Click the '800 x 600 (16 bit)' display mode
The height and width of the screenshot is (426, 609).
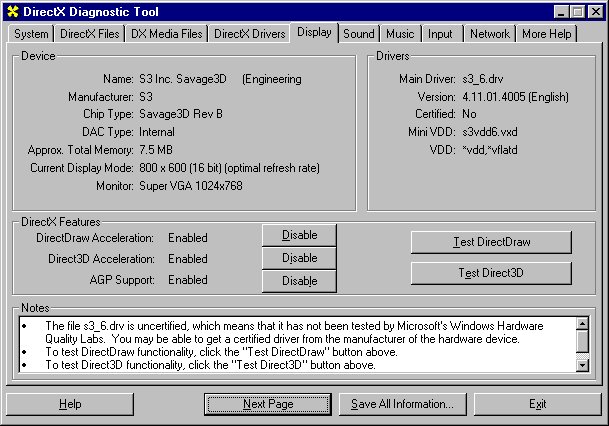(180, 168)
